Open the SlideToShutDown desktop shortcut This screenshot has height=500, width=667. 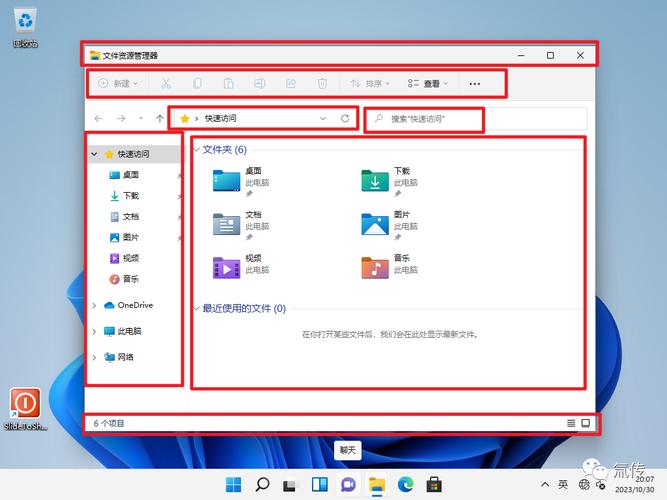coord(25,409)
